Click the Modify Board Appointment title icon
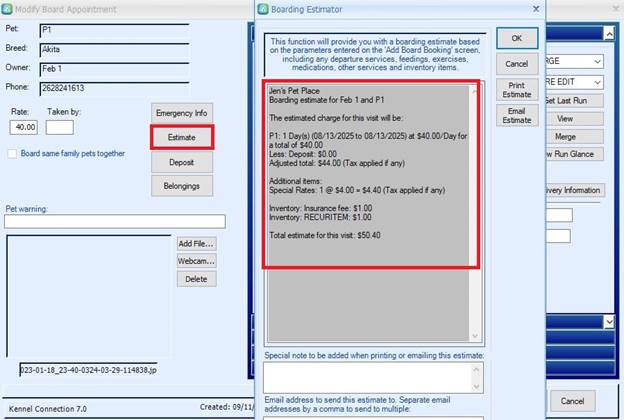 [7, 9]
